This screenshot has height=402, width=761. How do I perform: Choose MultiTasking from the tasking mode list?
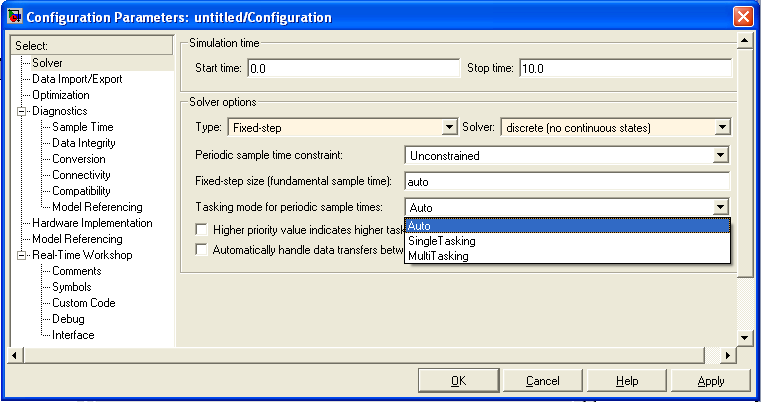439,256
